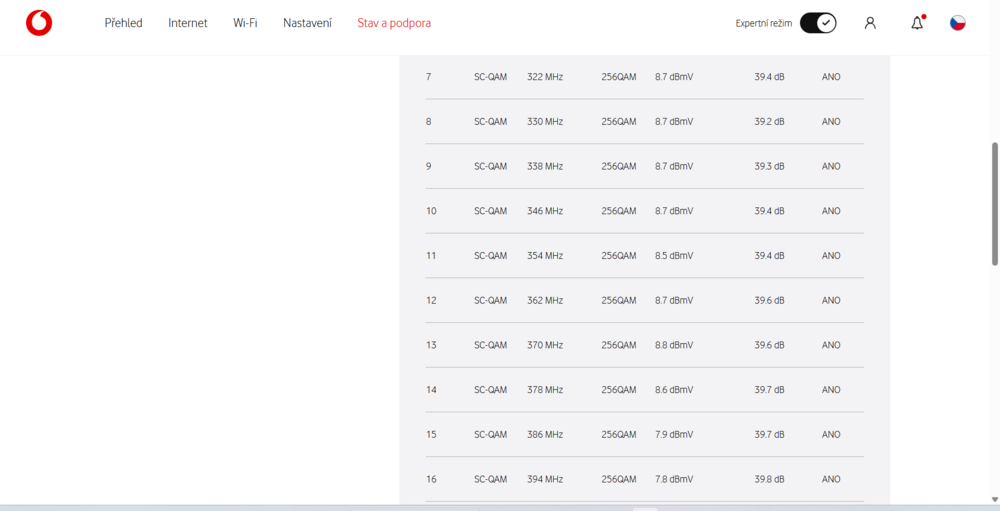Open the notifications bell
Viewport: 1000px width, 511px height.
(x=917, y=23)
